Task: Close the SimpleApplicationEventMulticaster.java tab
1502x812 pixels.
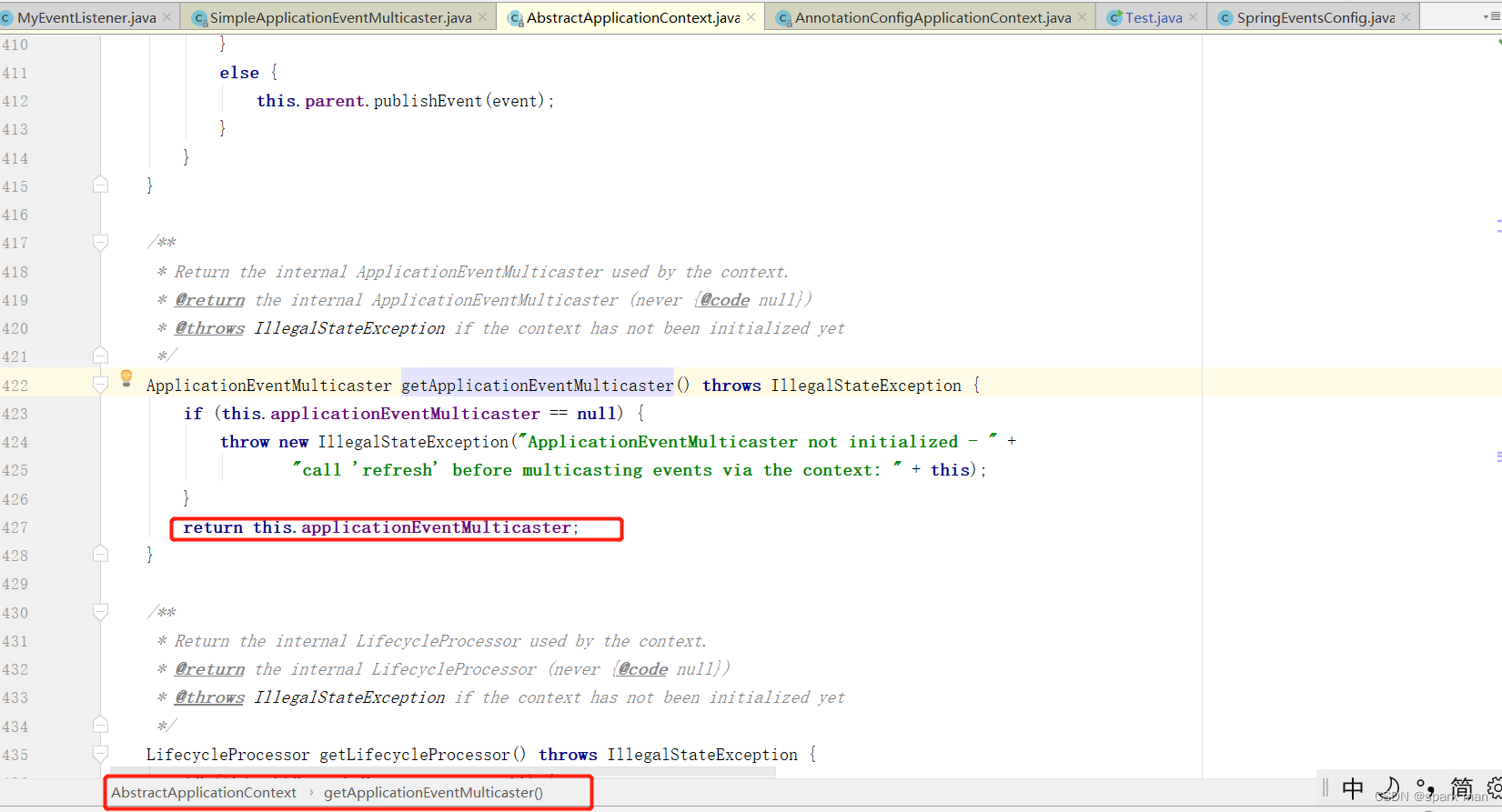Action: point(482,17)
